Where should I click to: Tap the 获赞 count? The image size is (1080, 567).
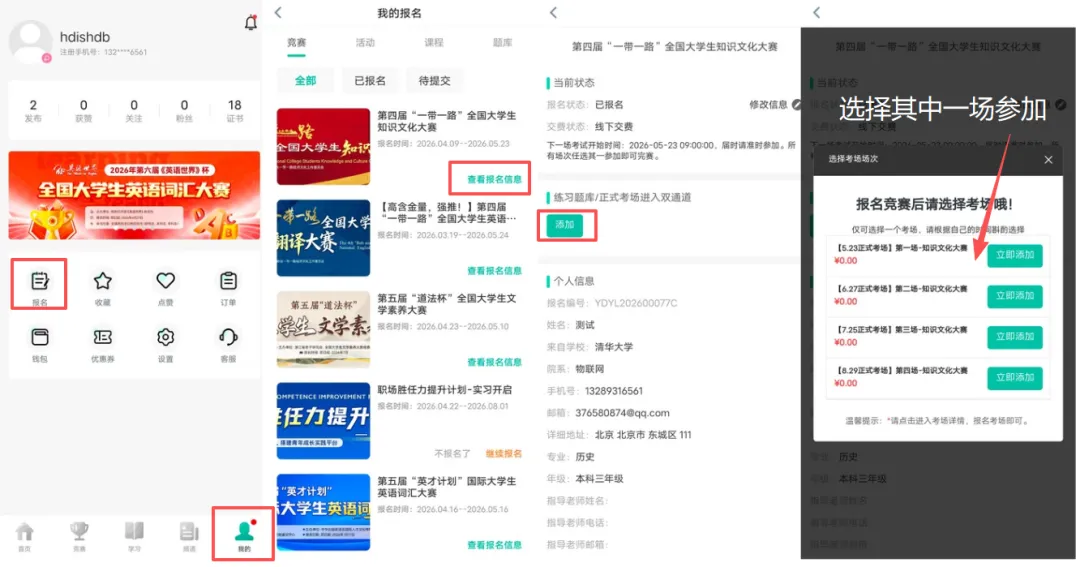tap(83, 110)
